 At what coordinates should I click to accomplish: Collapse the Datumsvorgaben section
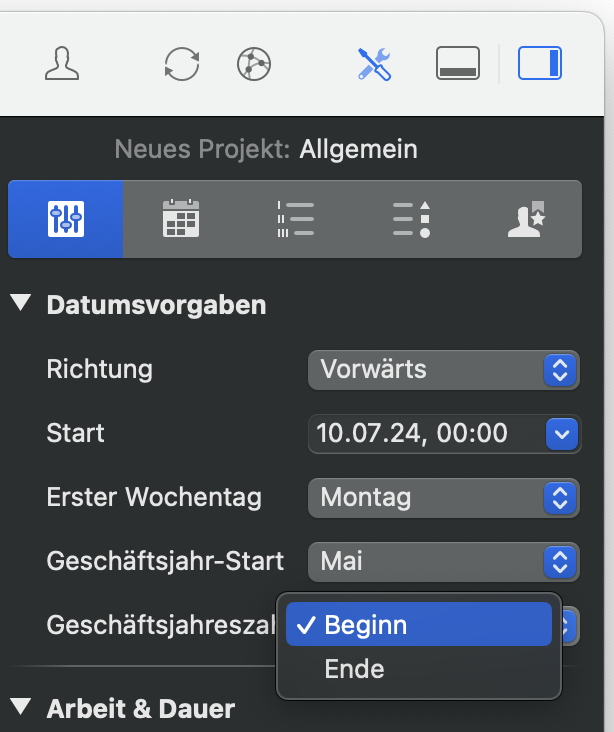point(21,304)
